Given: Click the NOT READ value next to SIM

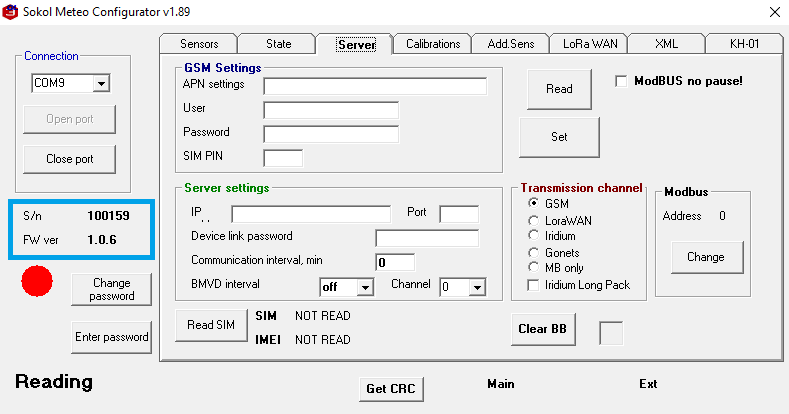Looking at the screenshot, I should pyautogui.click(x=323, y=316).
